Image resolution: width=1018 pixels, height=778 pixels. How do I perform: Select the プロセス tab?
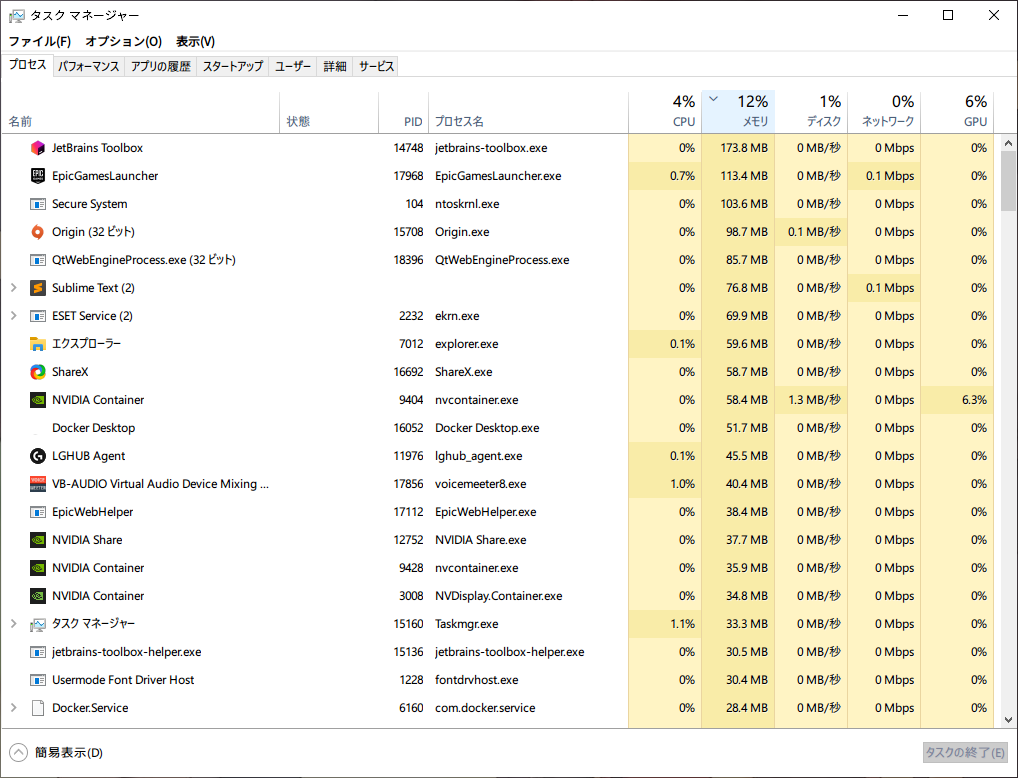click(27, 64)
